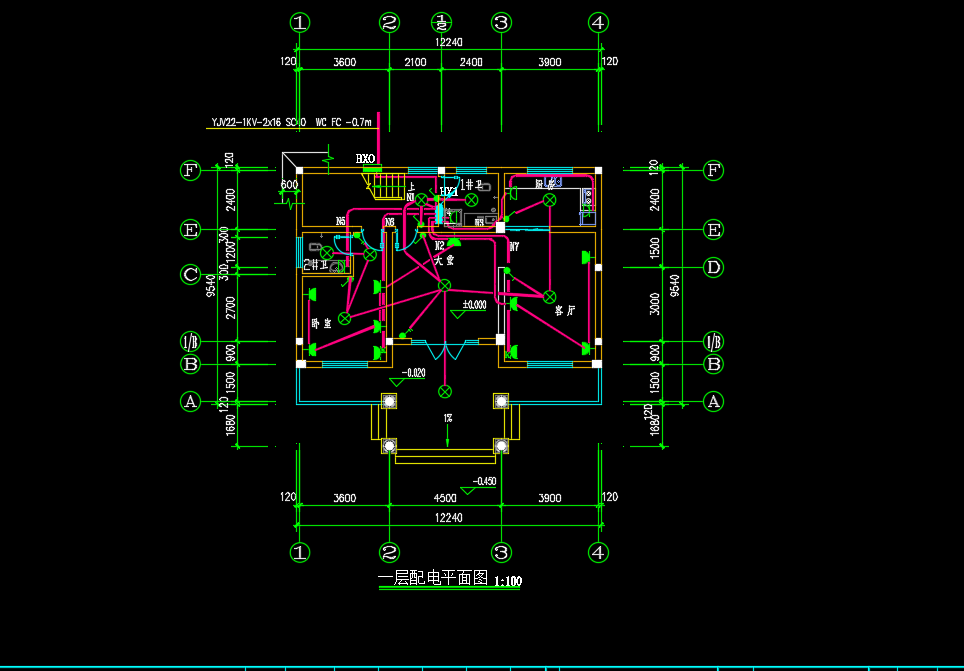Click the 4500 dimension text

[445, 498]
